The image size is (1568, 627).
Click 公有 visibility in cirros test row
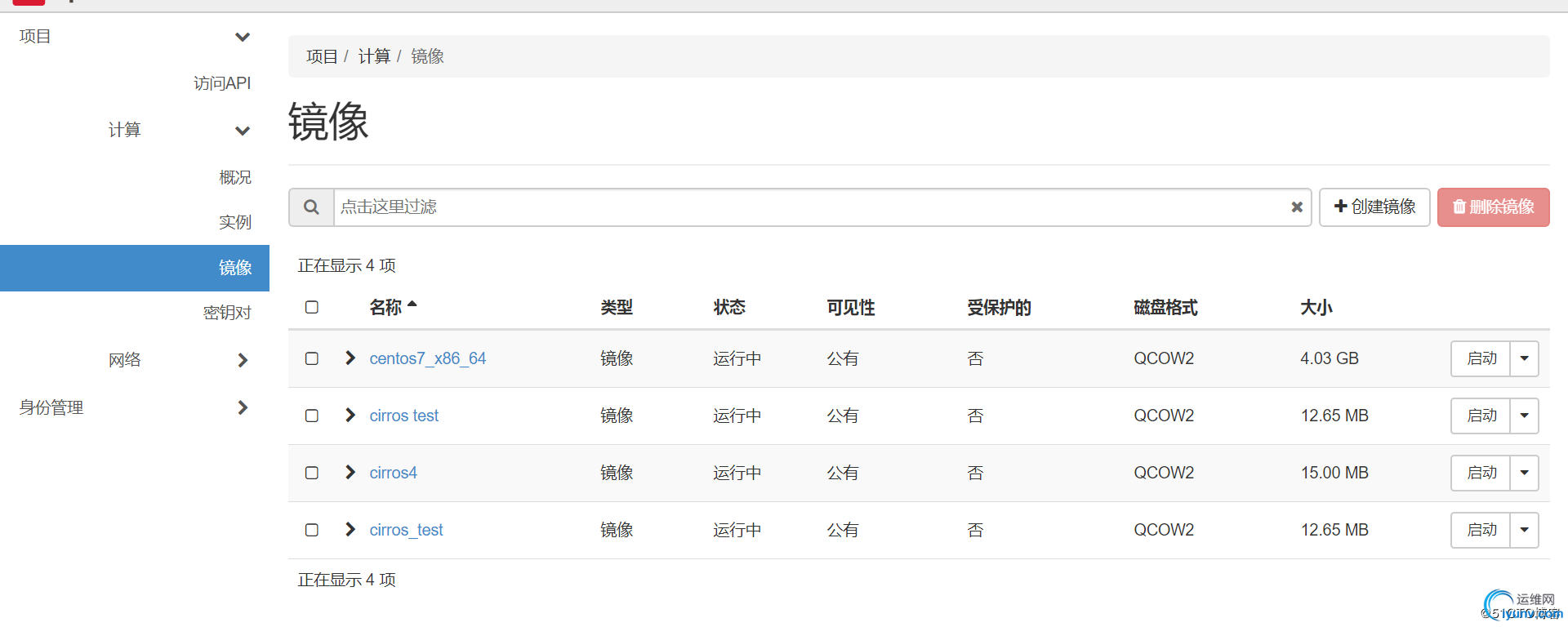tap(843, 416)
